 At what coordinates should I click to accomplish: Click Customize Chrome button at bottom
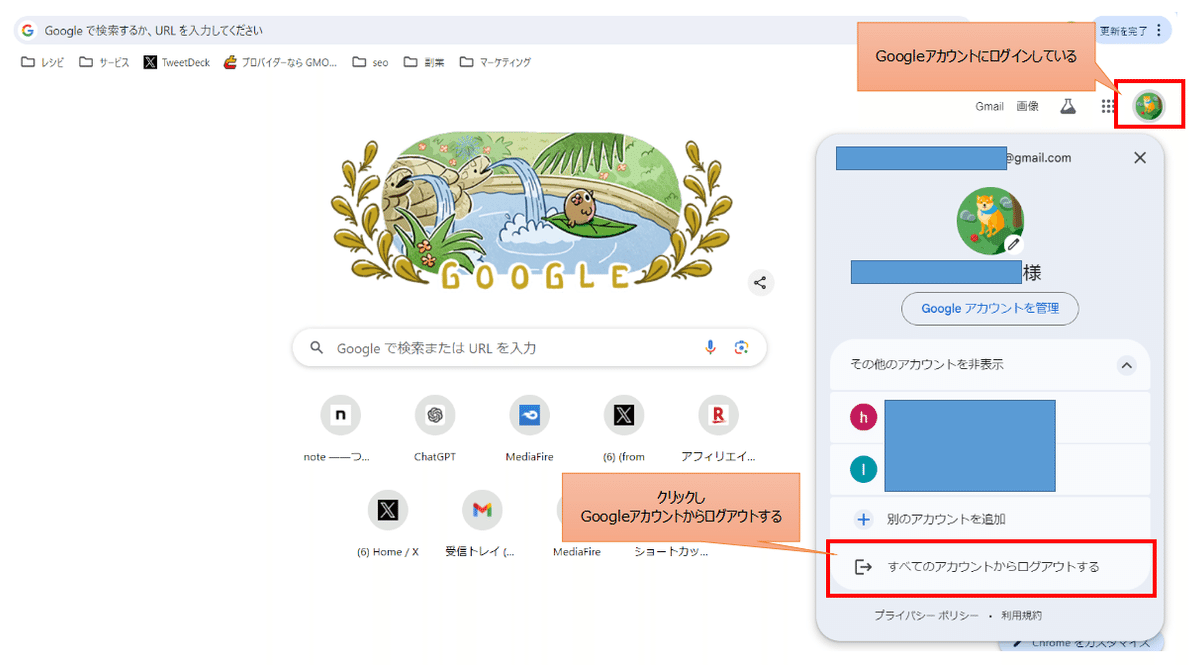(1080, 643)
